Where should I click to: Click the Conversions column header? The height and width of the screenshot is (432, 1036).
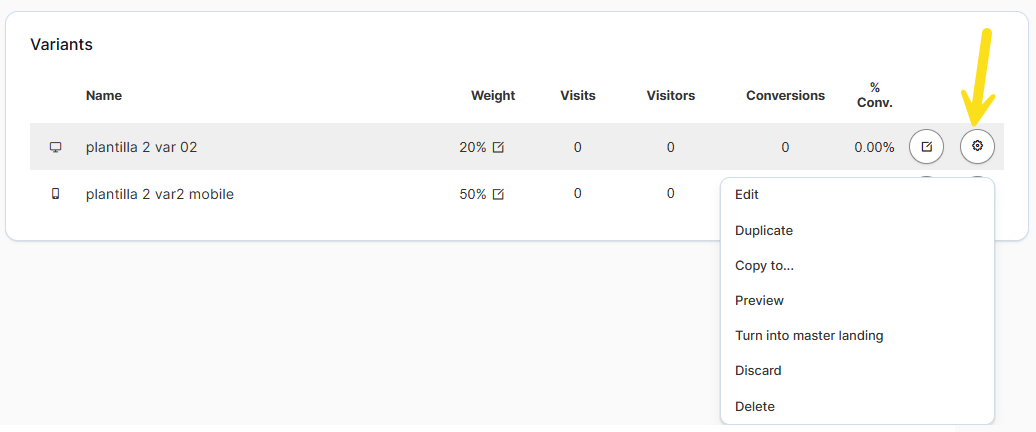tap(785, 96)
